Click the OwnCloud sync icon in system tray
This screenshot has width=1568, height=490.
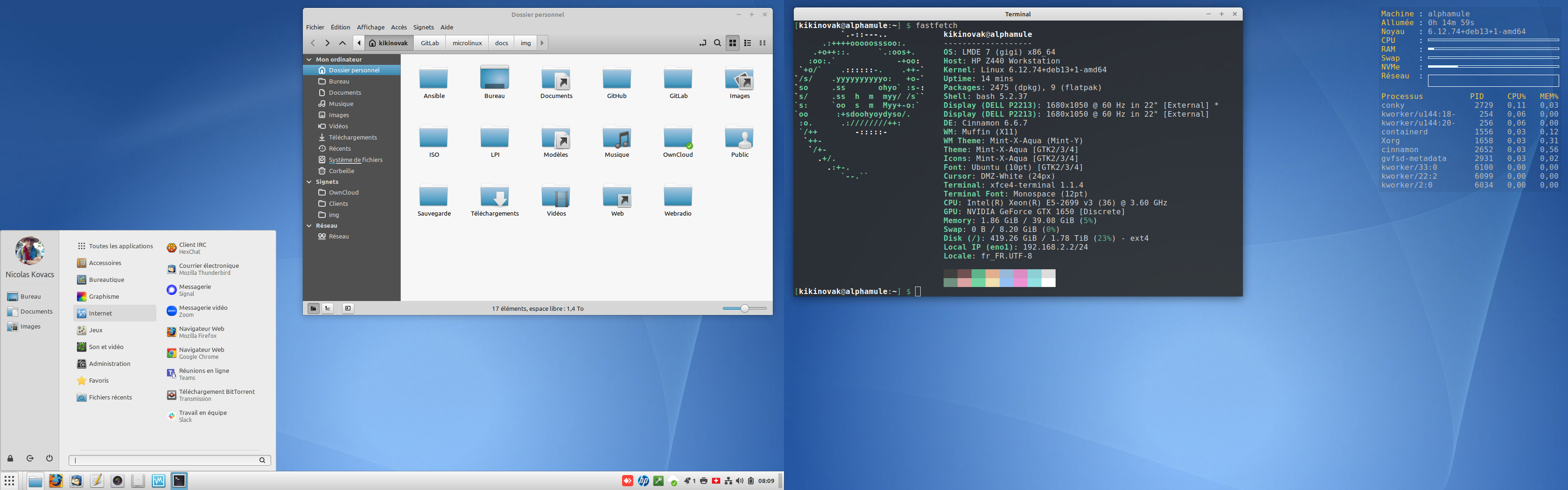point(674,480)
